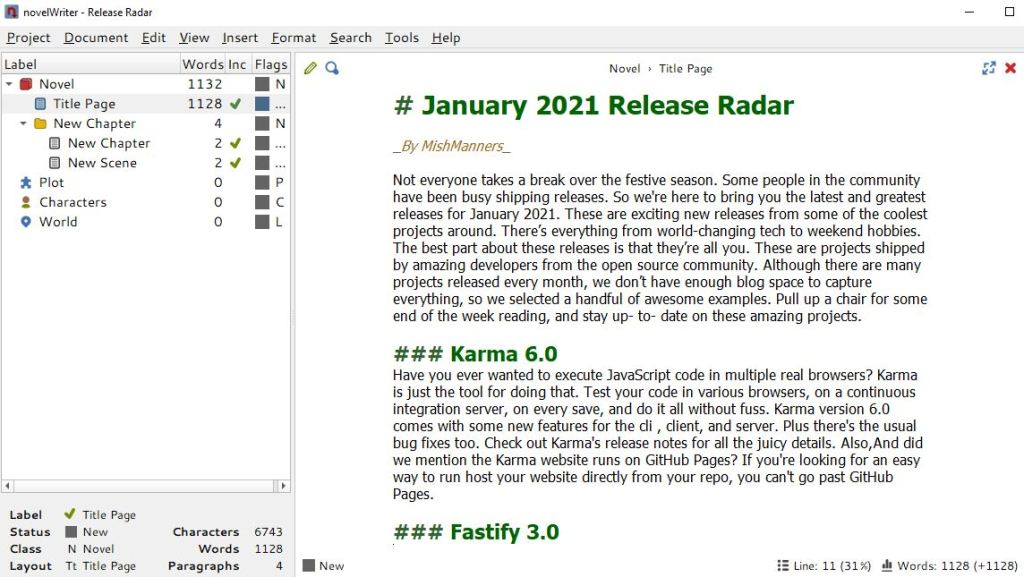This screenshot has width=1024, height=577.
Task: Click the World map pin icon
Action: 26,222
